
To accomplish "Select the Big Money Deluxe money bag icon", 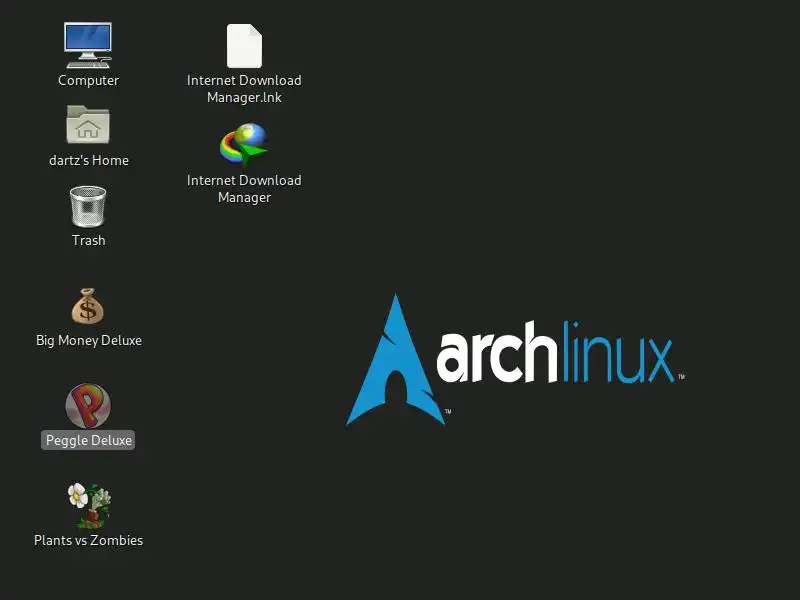I will tap(88, 306).
